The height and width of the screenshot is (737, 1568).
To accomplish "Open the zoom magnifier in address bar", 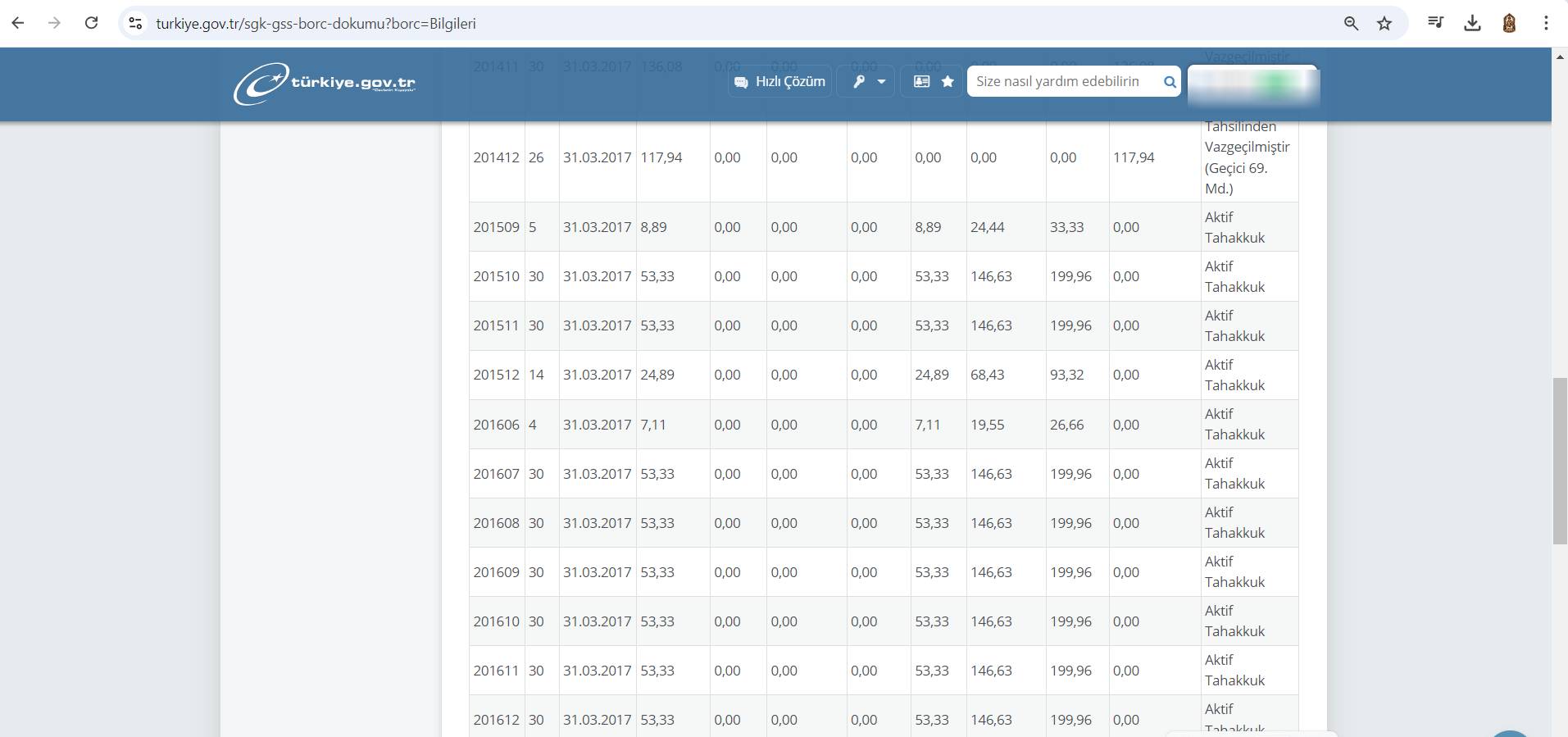I will tap(1352, 24).
